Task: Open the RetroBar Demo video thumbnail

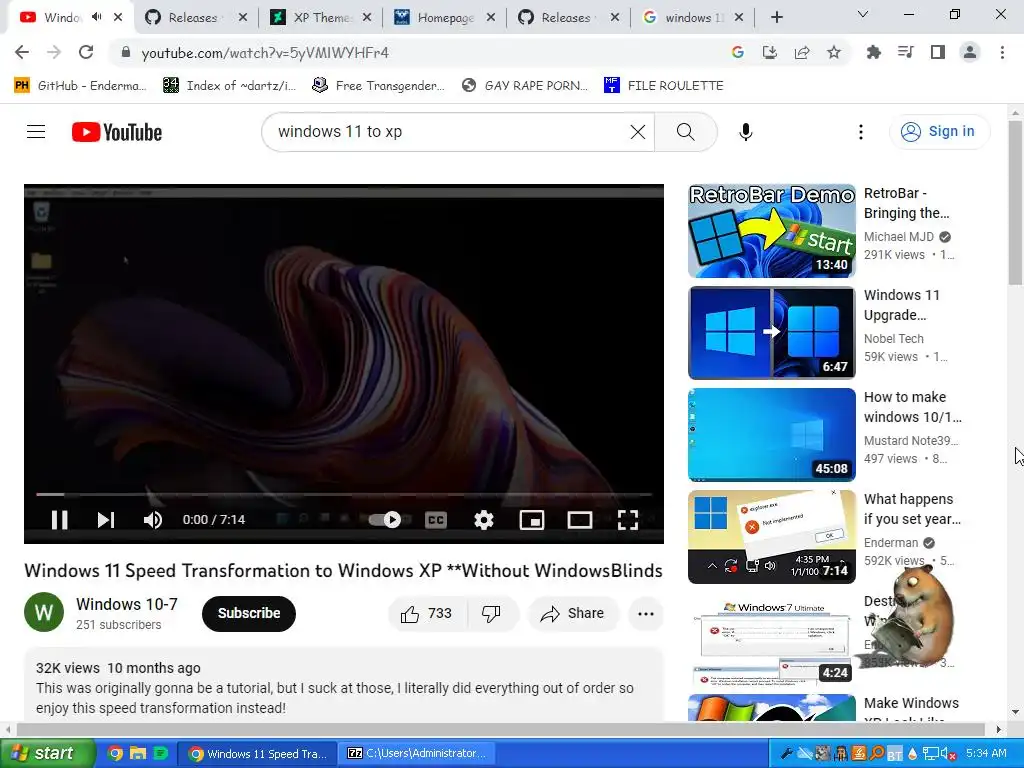Action: [x=772, y=231]
